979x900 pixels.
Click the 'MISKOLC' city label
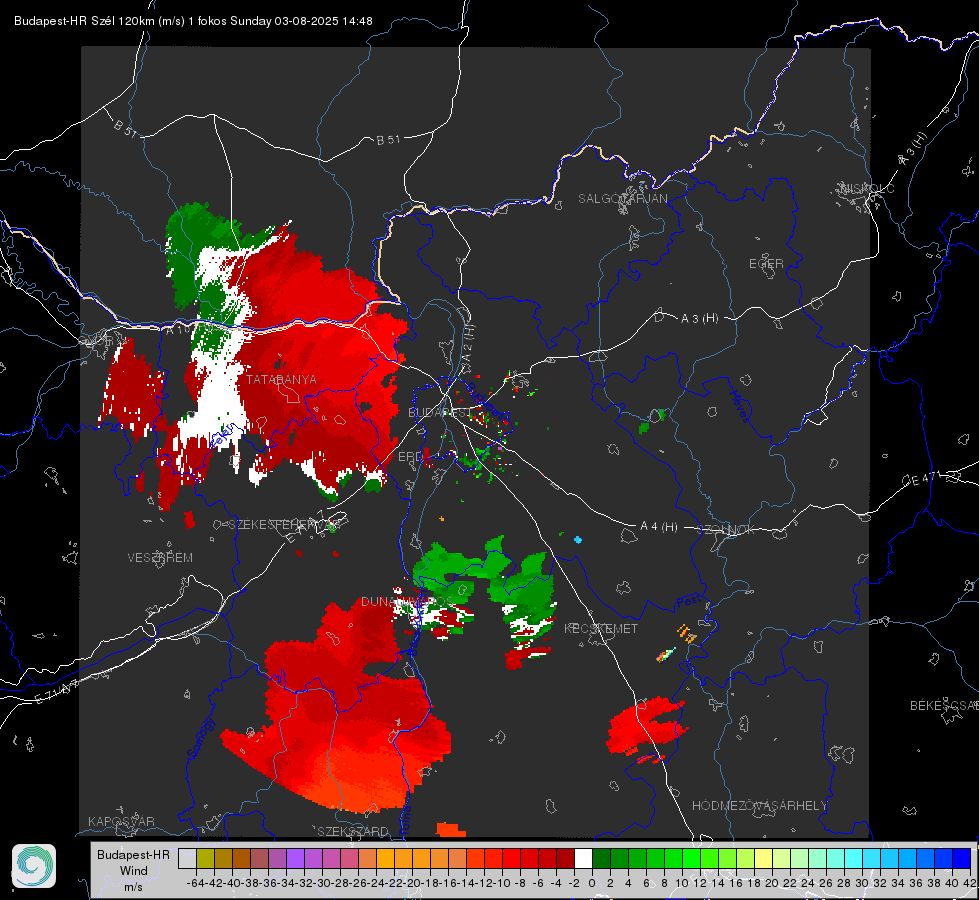pos(867,188)
